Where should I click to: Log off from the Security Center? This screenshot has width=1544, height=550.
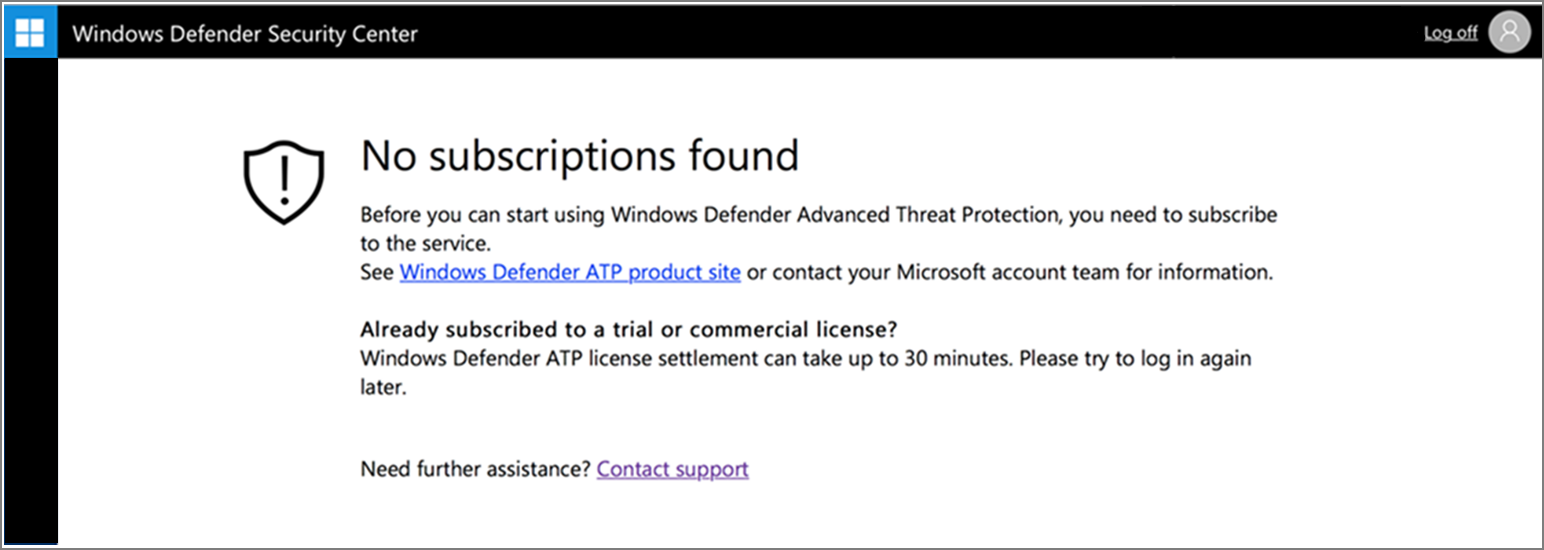(1450, 33)
